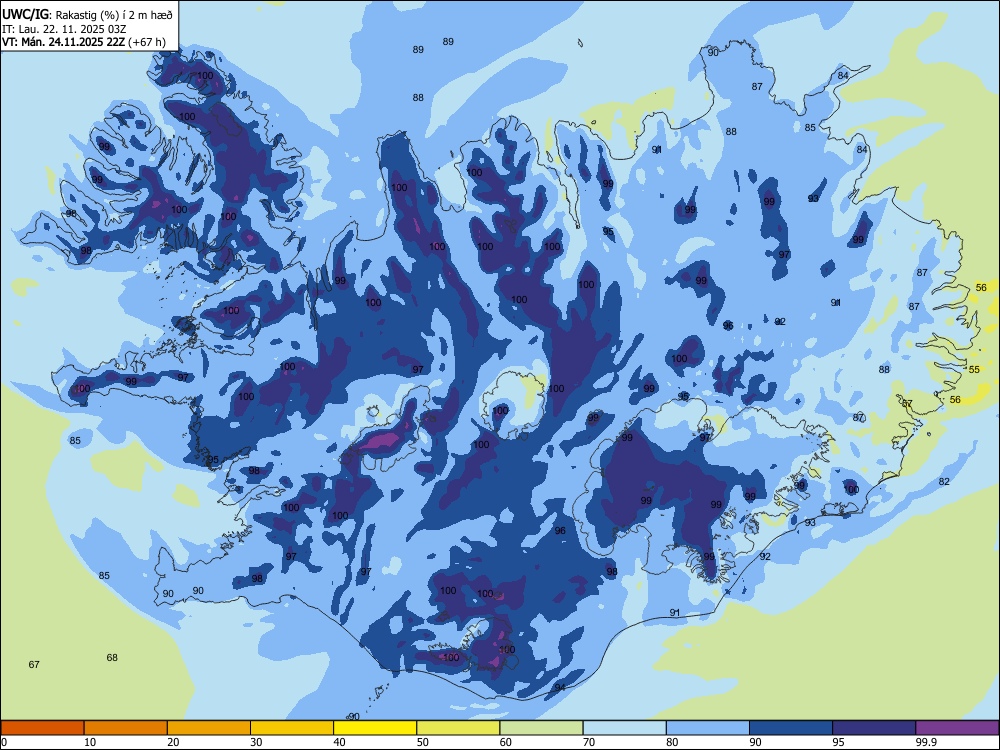Image resolution: width=1000 pixels, height=750 pixels.
Task: Click the dark blue 90–95 legend swatch
Action: (x=791, y=728)
